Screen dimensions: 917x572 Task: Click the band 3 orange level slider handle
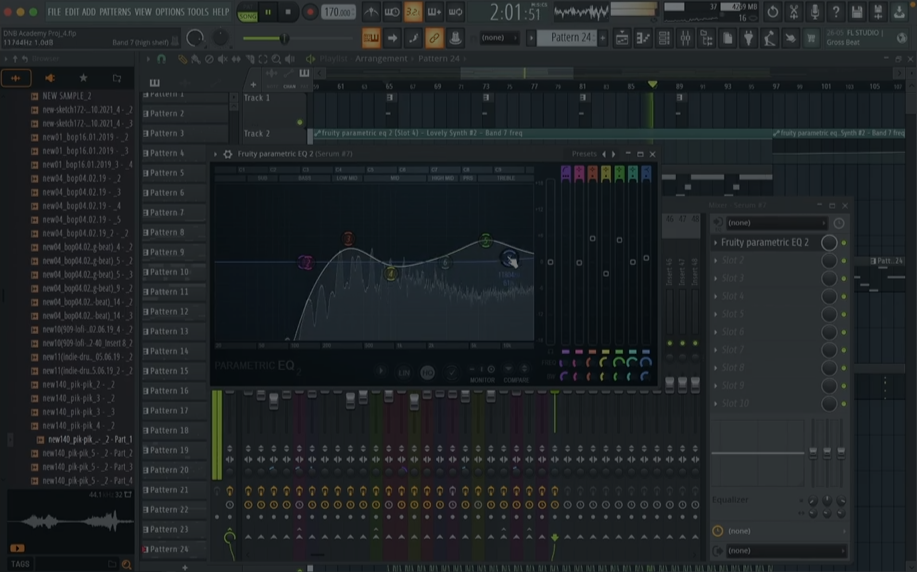pos(592,239)
